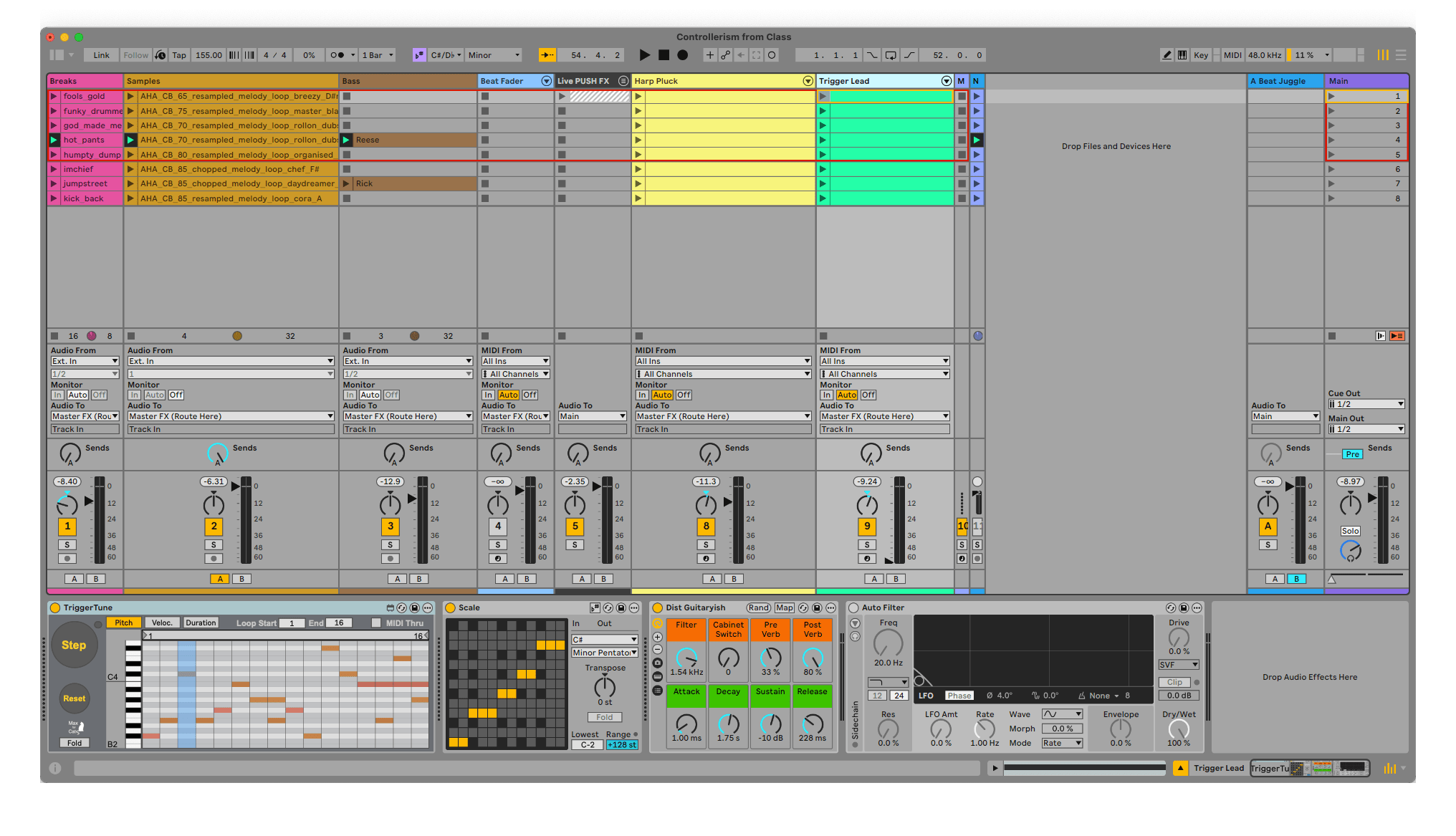Click the transport Play button

[644, 55]
